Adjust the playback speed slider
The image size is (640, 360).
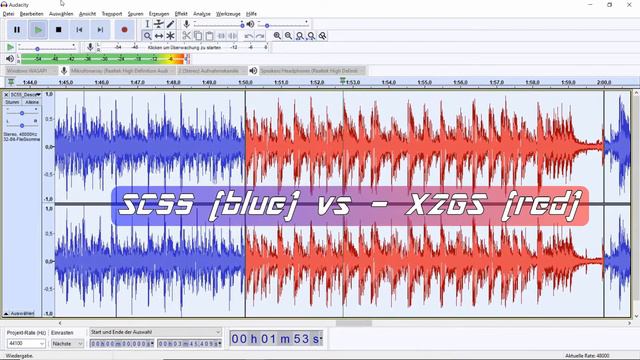47,48
